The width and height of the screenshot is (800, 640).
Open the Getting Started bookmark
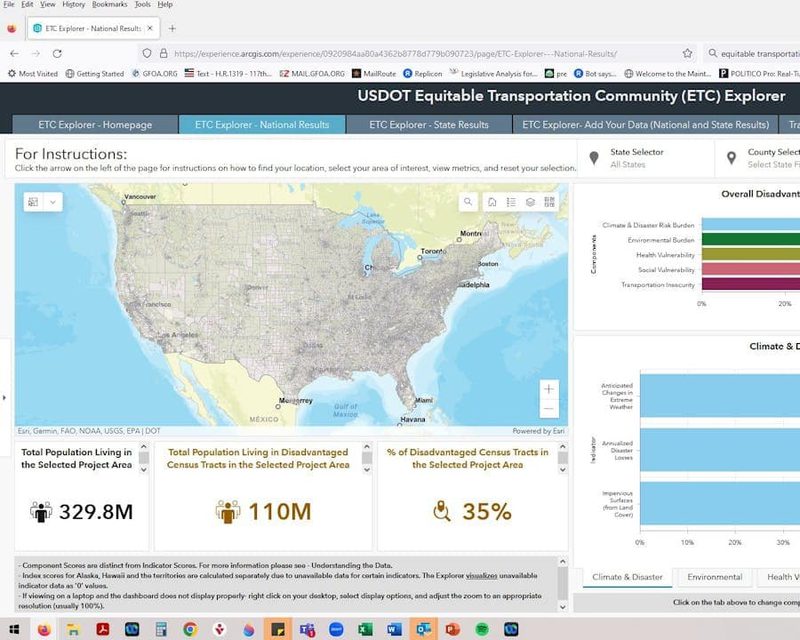click(x=94, y=73)
